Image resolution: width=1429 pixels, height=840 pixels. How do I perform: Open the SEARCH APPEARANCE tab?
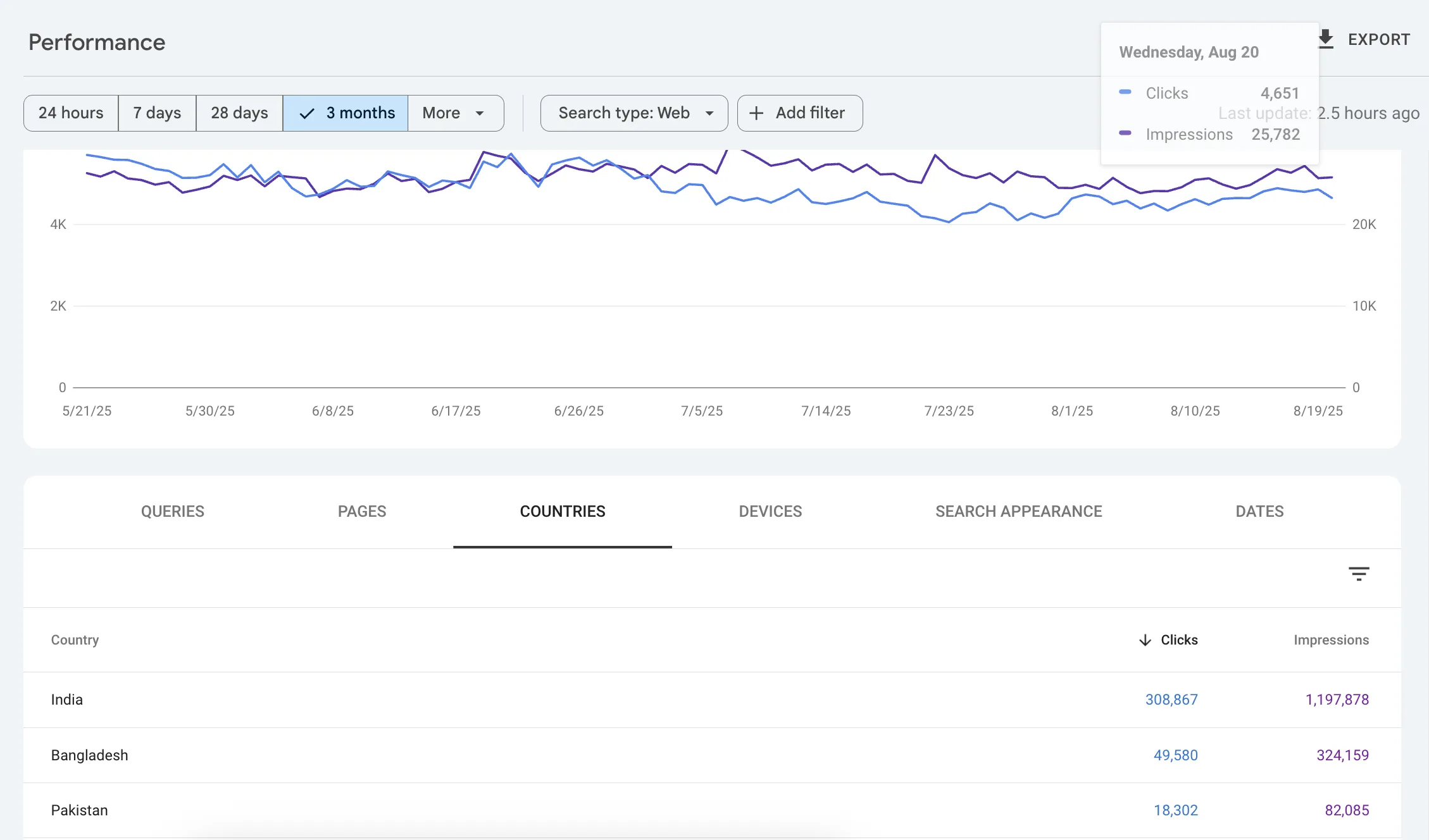[1019, 512]
